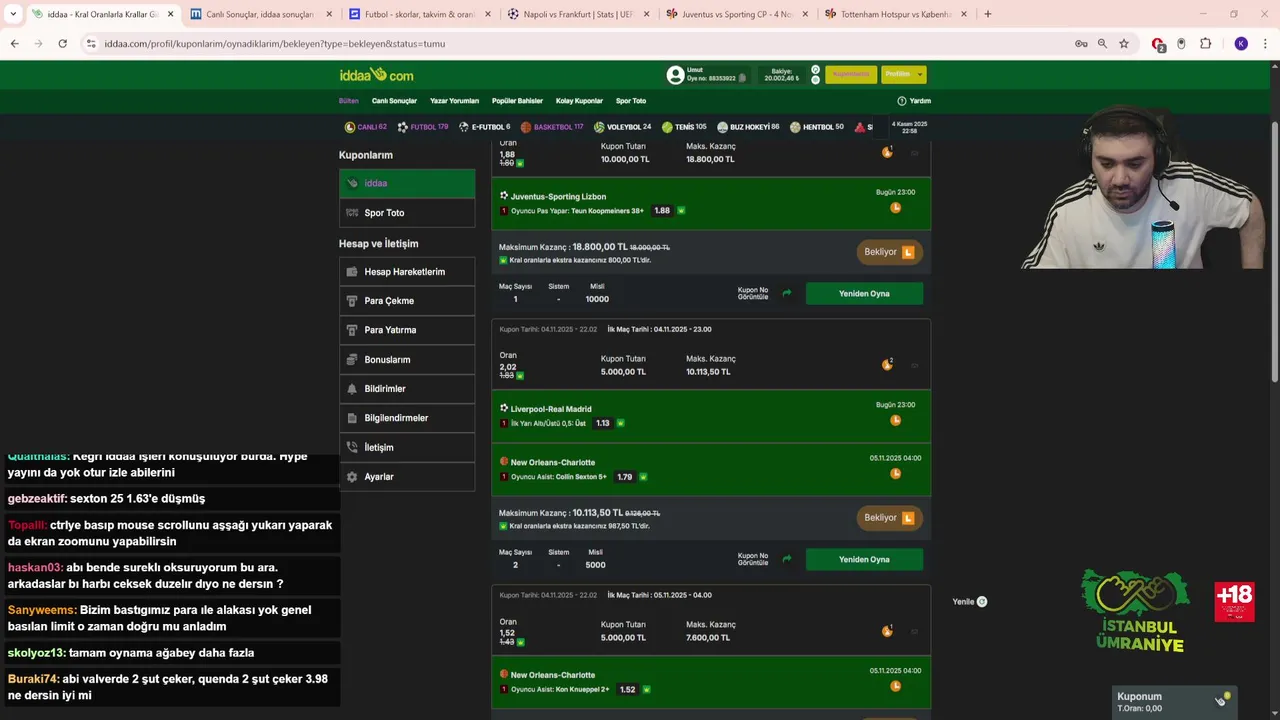Open Para Çekme in sidebar
Screen dimensions: 1280x720
[x=407, y=301]
